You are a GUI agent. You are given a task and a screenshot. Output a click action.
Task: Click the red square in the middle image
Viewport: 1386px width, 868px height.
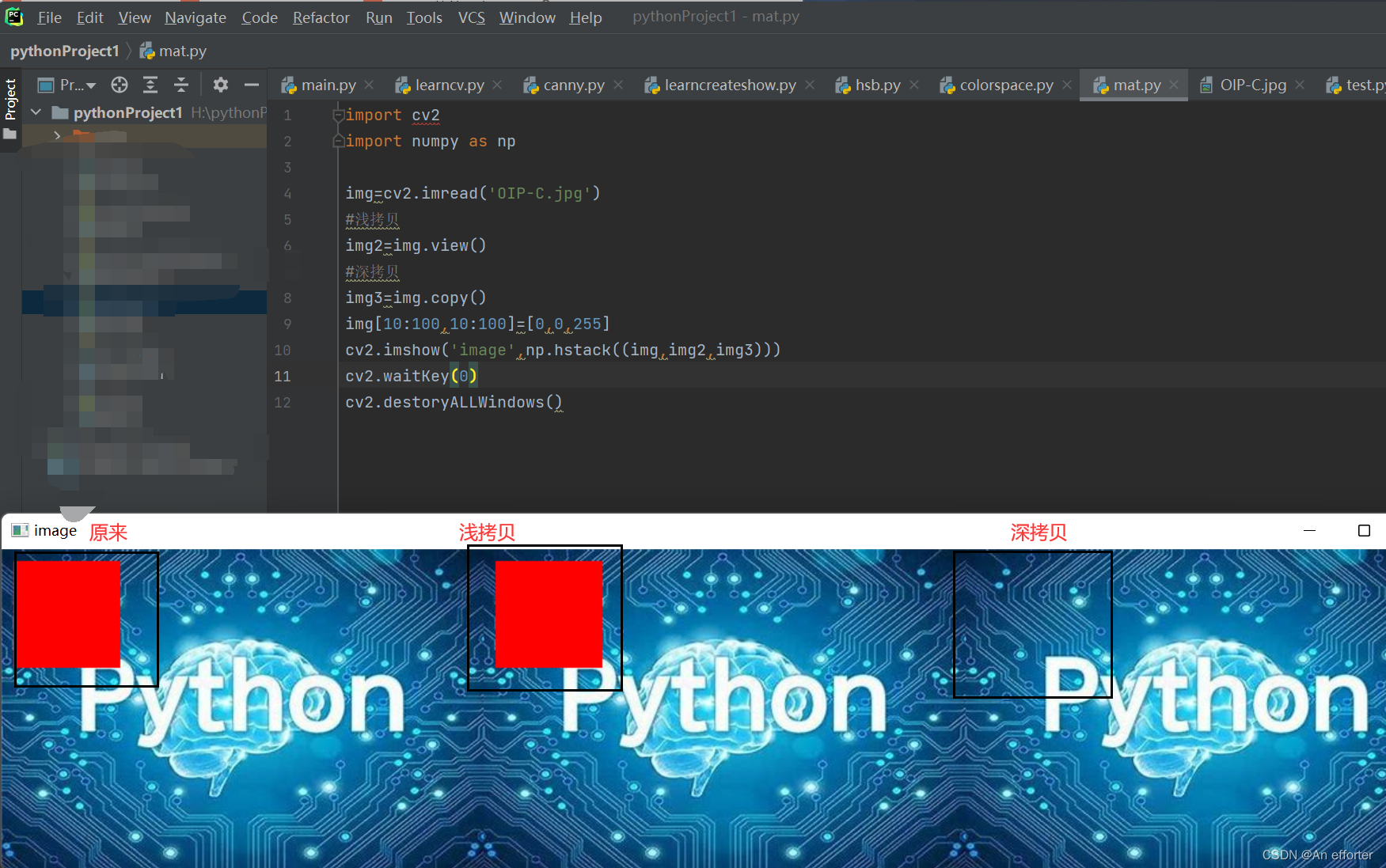pos(549,614)
